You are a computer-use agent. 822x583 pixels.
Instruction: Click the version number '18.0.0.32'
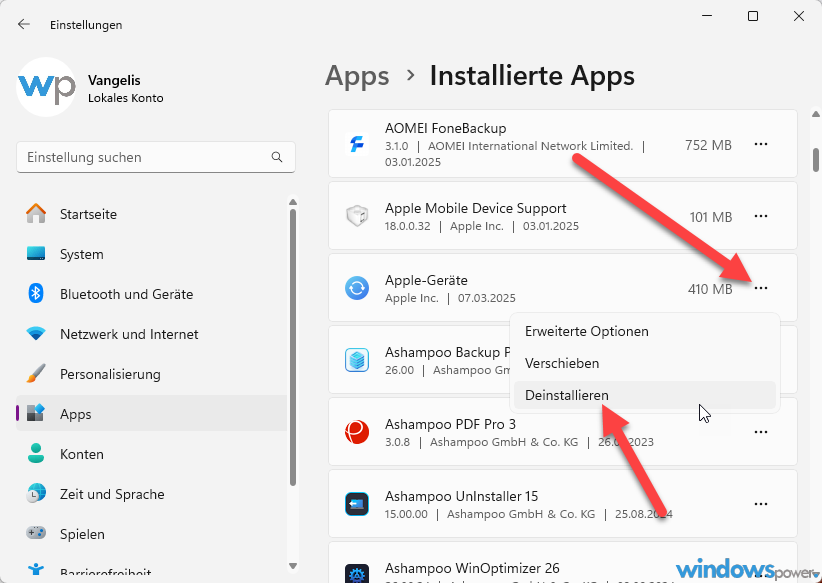pos(407,226)
